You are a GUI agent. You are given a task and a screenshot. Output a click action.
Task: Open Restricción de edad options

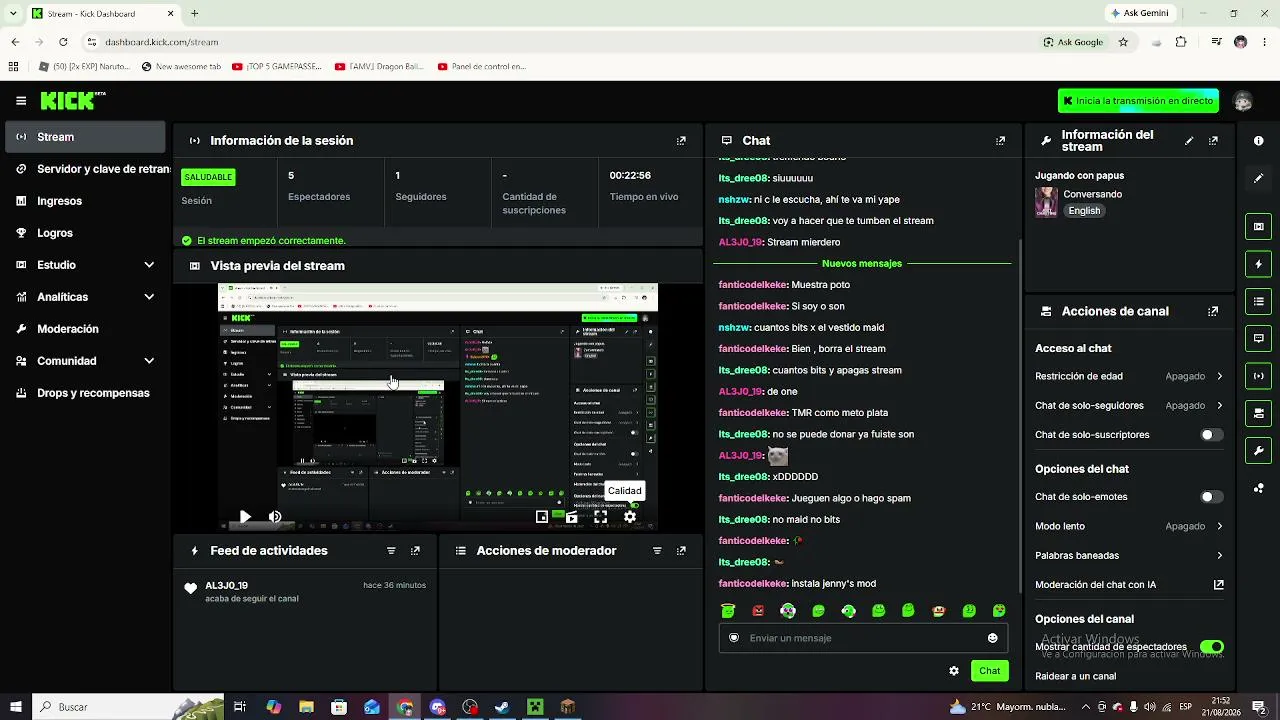pos(1129,377)
